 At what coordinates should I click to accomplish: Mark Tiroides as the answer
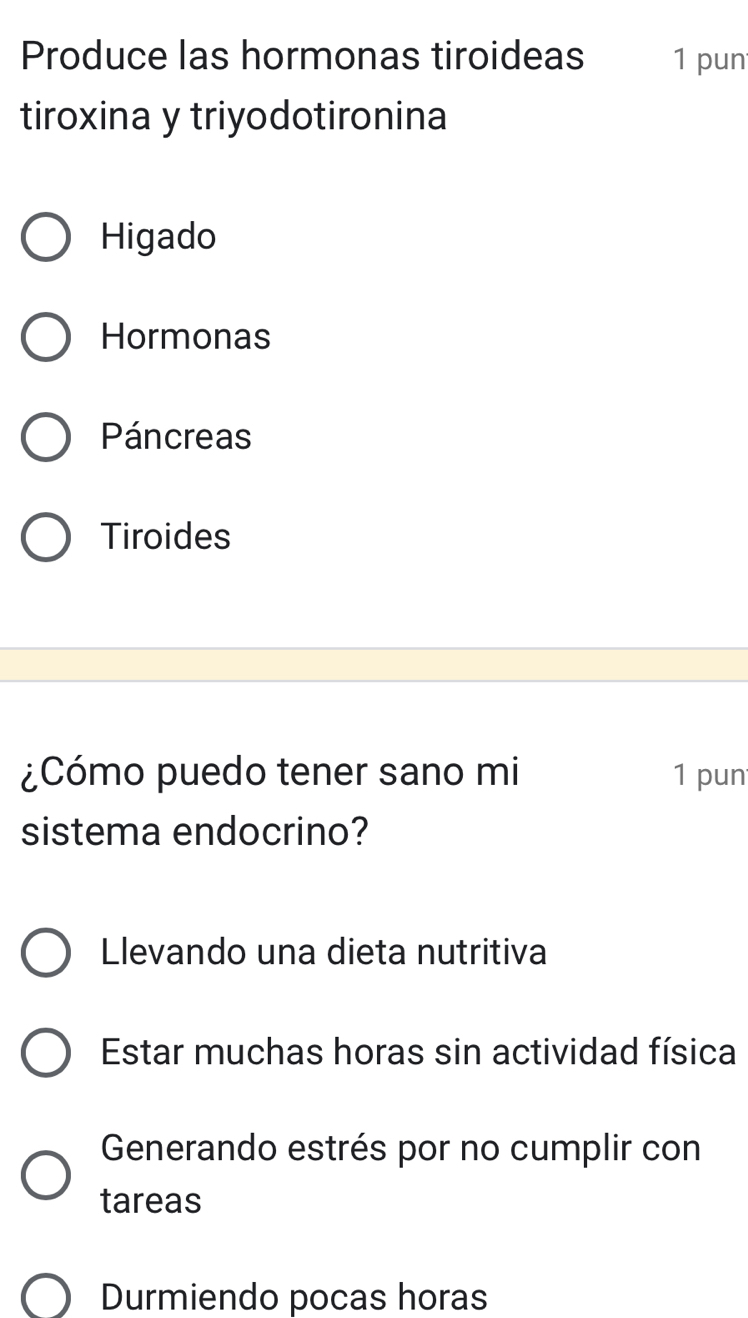(x=46, y=537)
